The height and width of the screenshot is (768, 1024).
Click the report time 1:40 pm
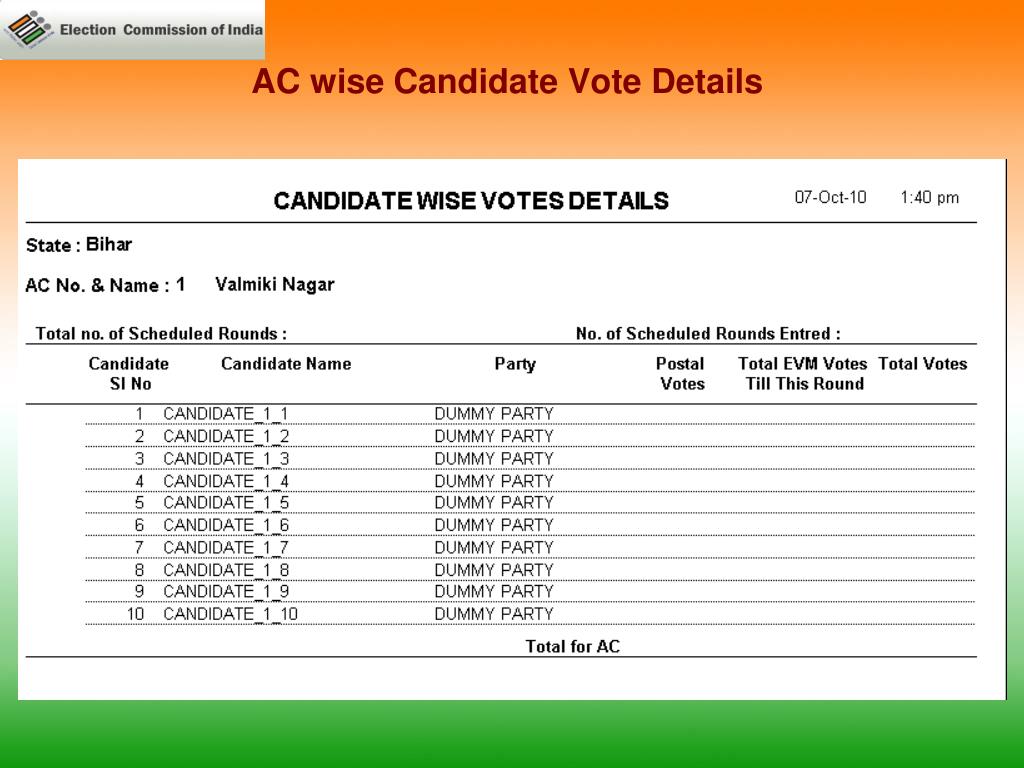click(929, 198)
